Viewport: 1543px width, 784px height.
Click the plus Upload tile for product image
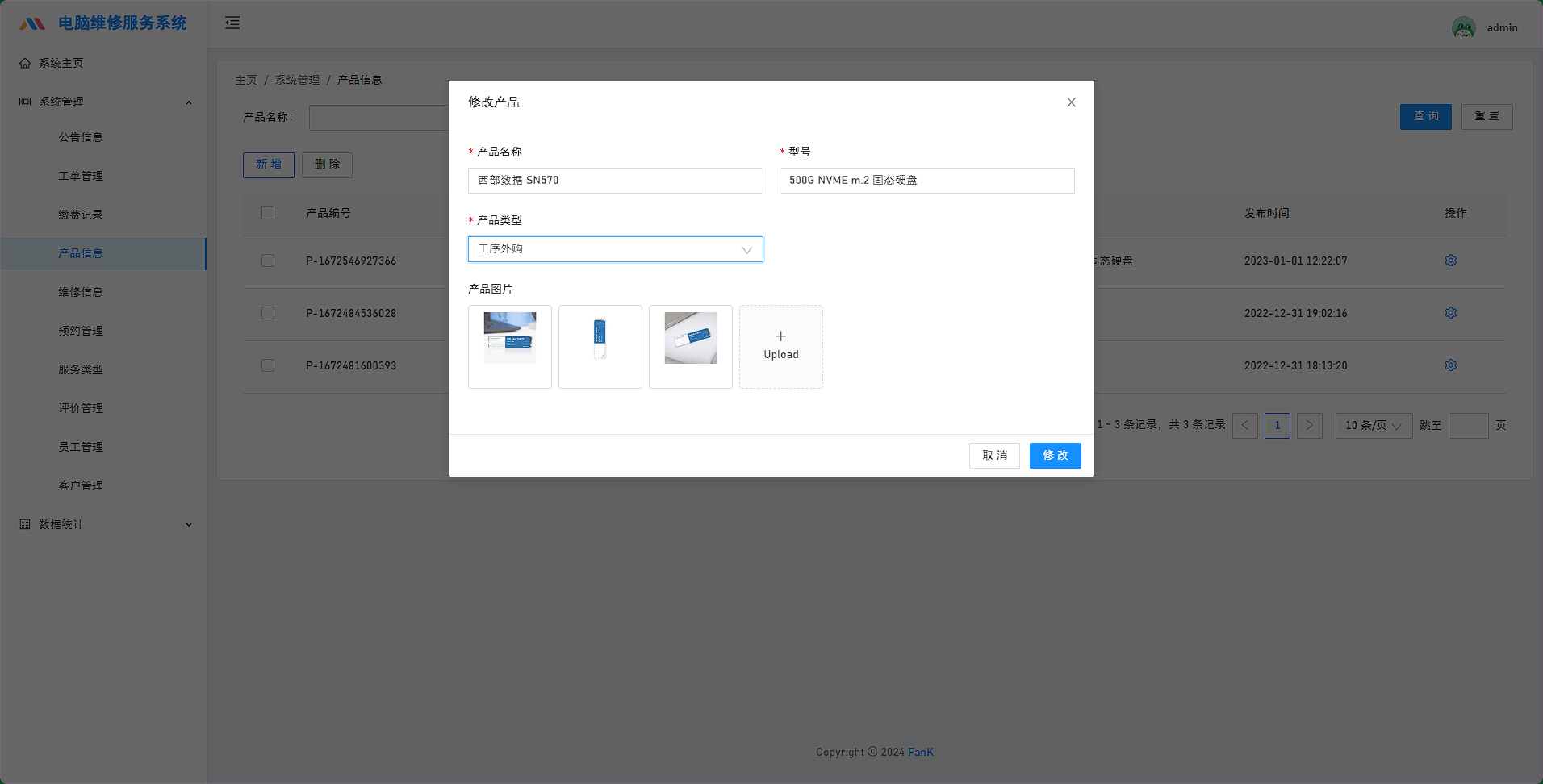click(x=781, y=347)
